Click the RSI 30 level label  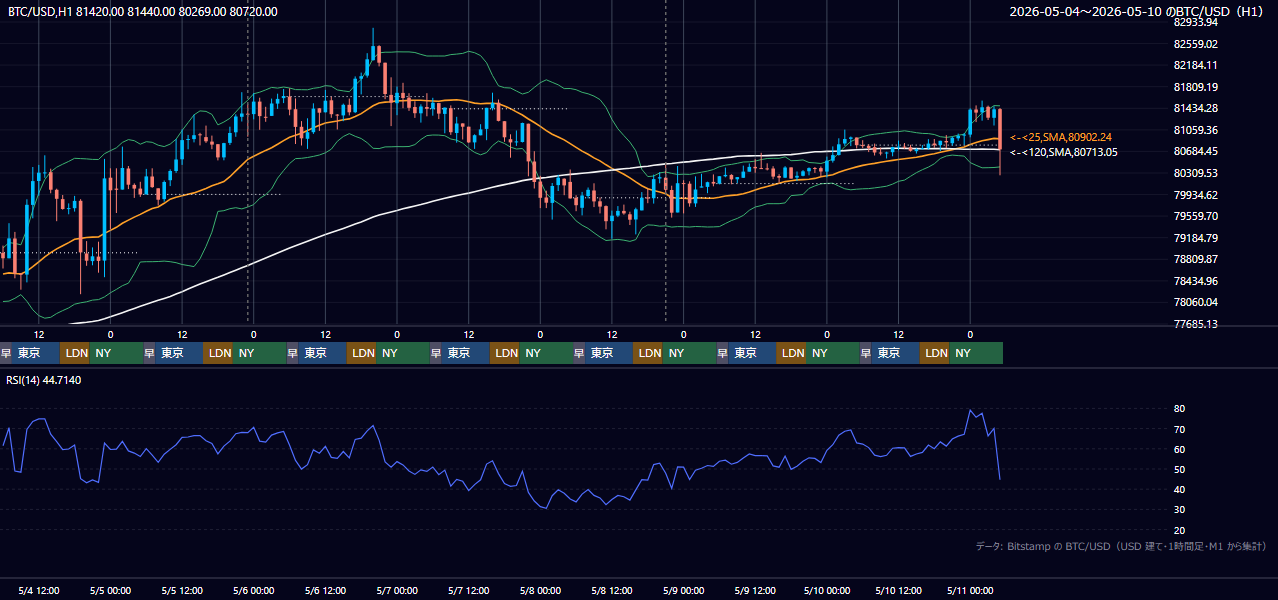pos(1179,510)
